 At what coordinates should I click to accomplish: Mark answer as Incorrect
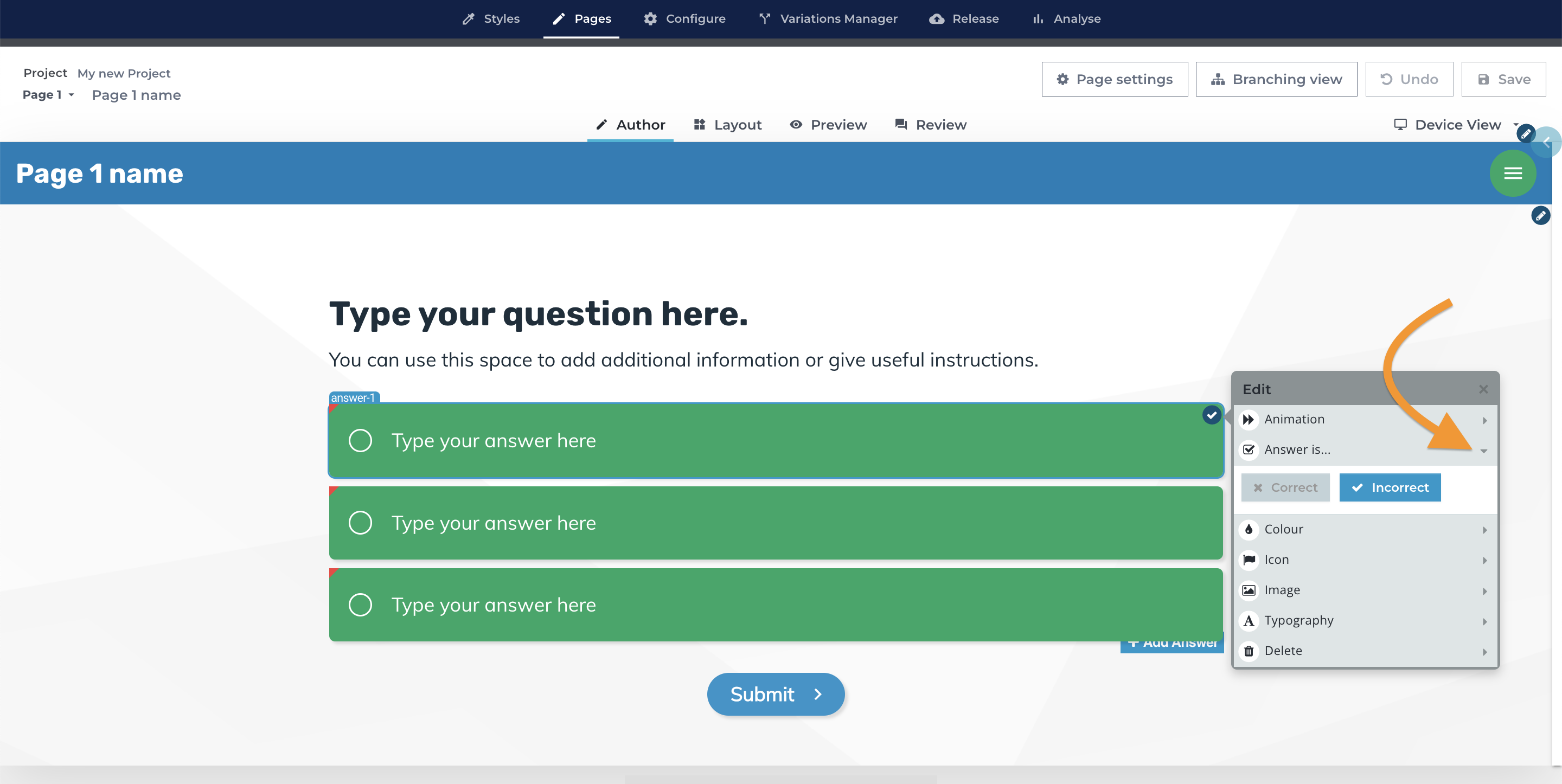tap(1389, 487)
